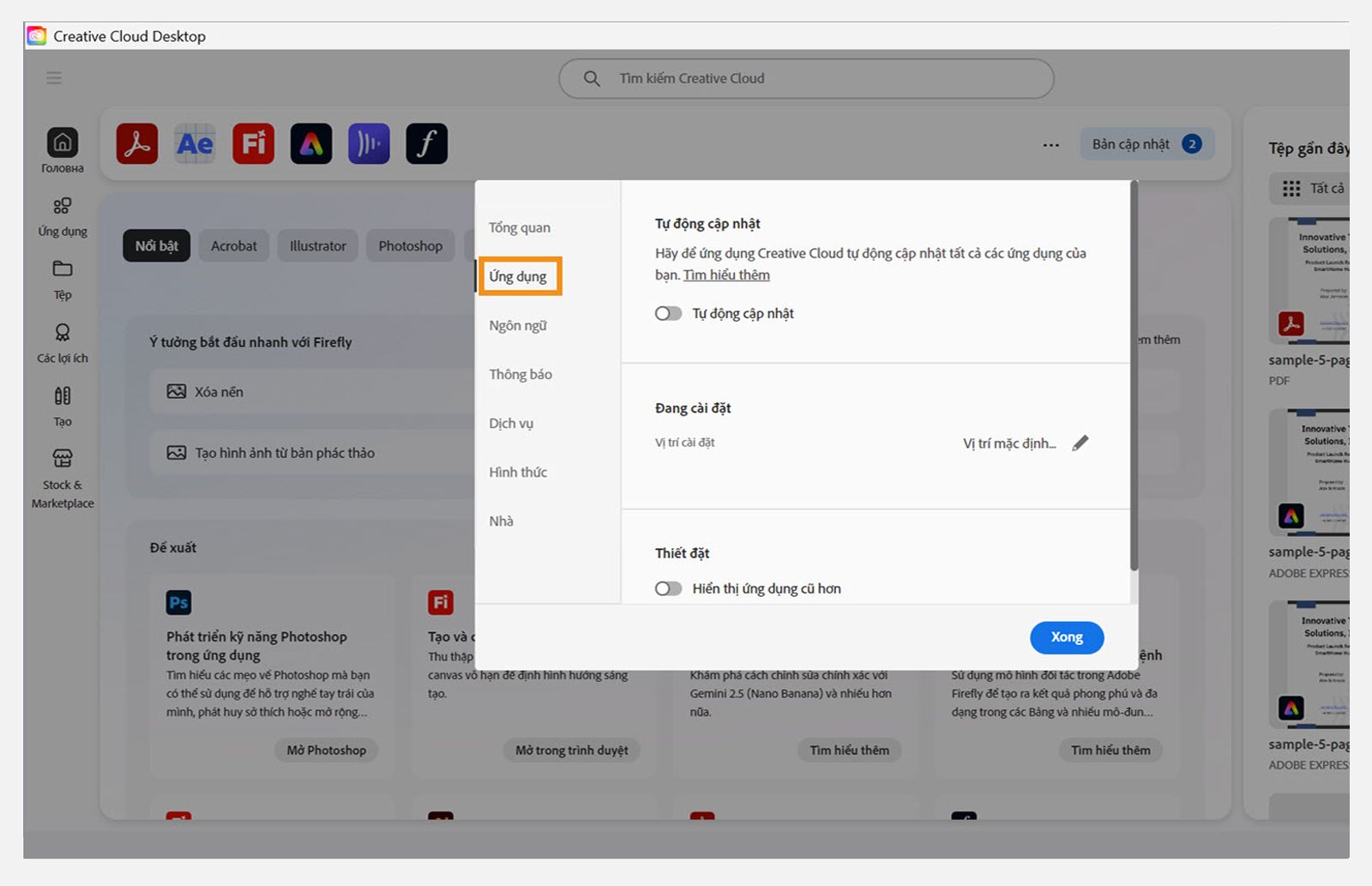Select the Photoshop filter tab
The height and width of the screenshot is (886, 1372).
pos(411,246)
